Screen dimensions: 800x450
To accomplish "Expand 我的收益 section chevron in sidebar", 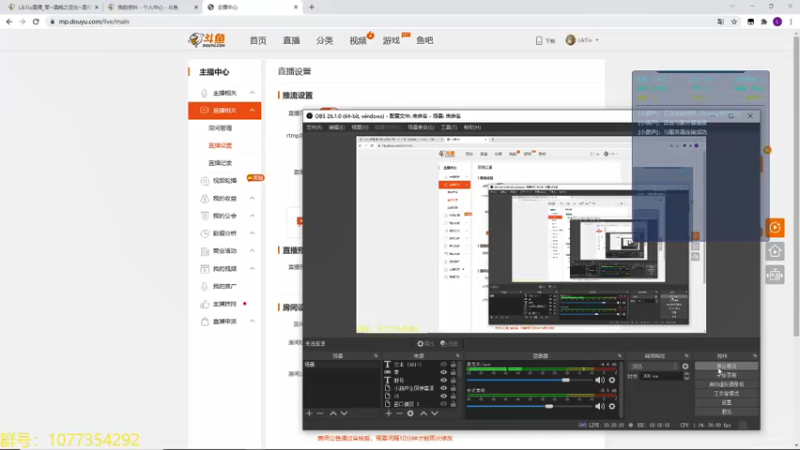I will pyautogui.click(x=252, y=198).
